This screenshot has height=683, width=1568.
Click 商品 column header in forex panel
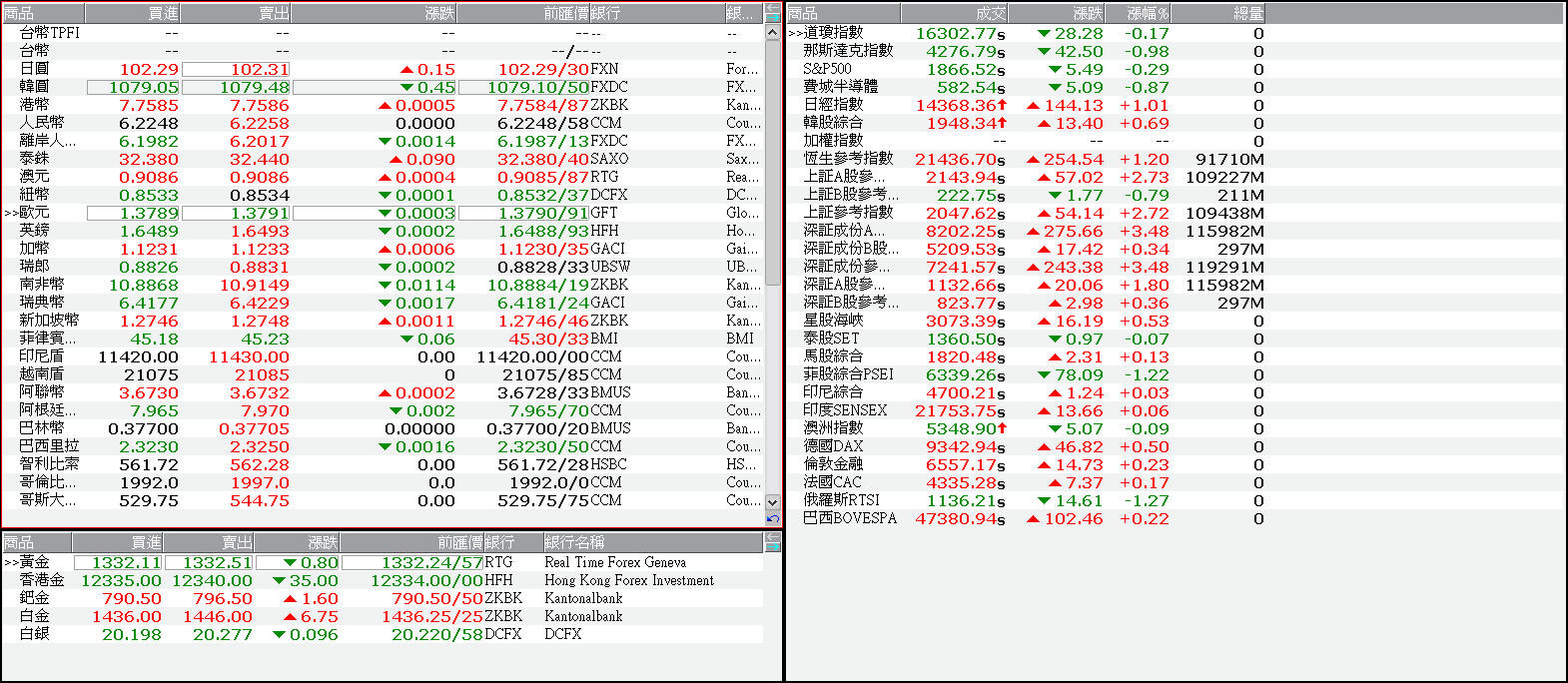(x=43, y=13)
